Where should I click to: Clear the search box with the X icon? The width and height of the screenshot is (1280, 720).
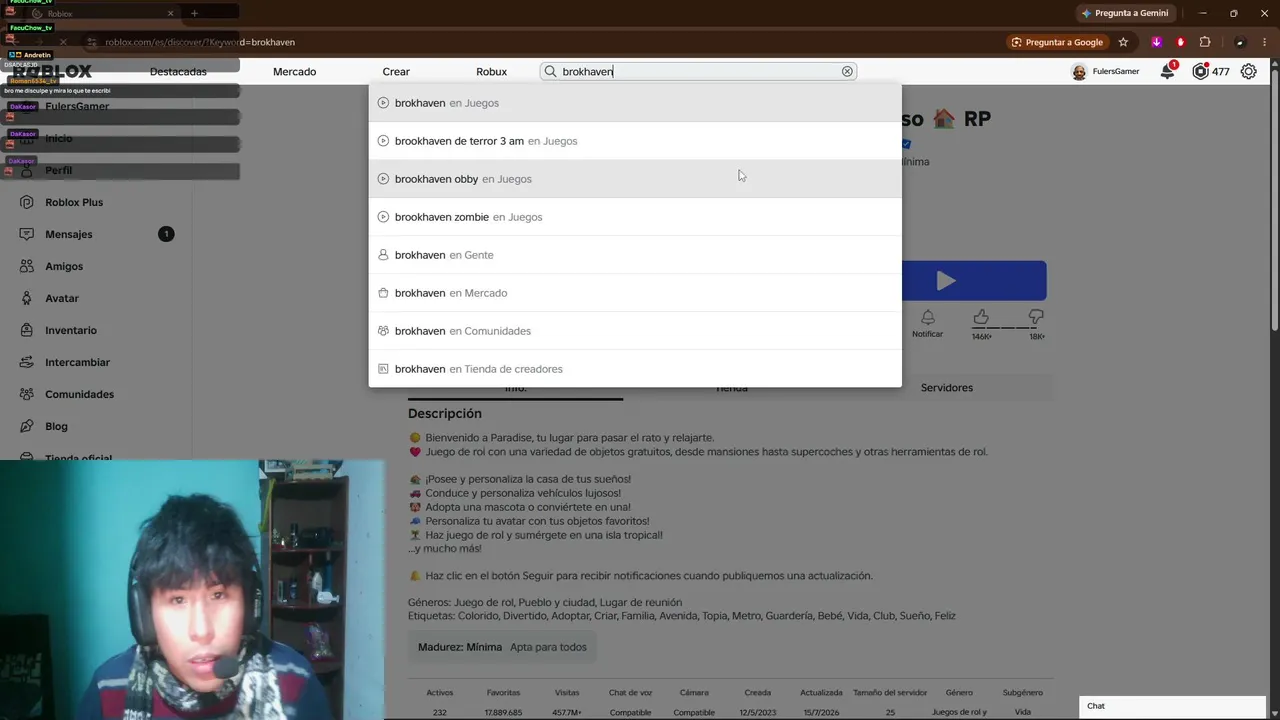pos(847,71)
